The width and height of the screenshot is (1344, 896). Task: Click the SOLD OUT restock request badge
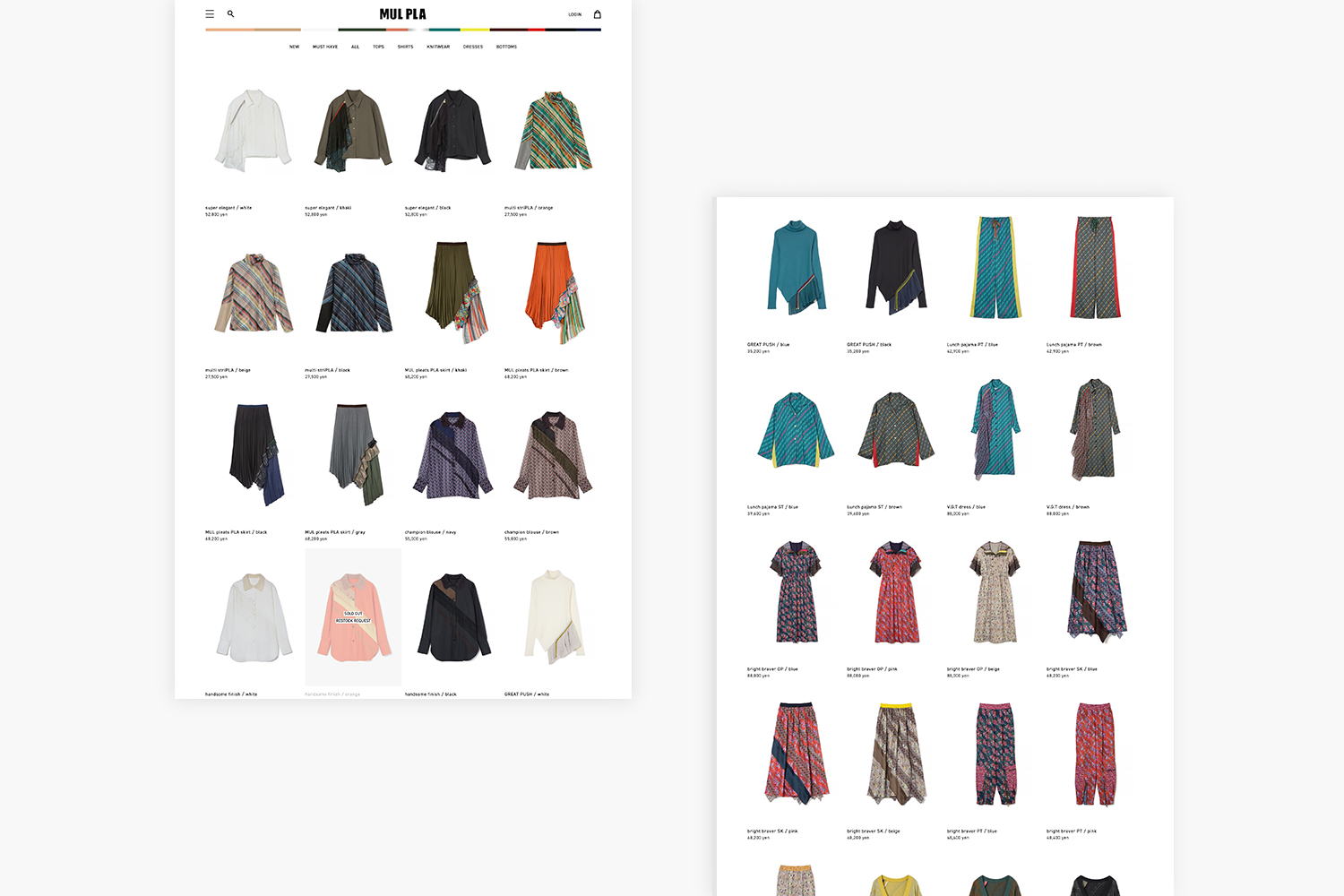coord(353,617)
